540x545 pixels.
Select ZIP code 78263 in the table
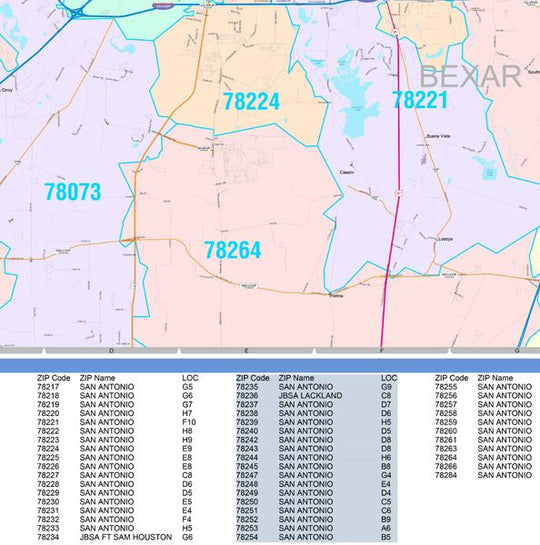click(446, 449)
